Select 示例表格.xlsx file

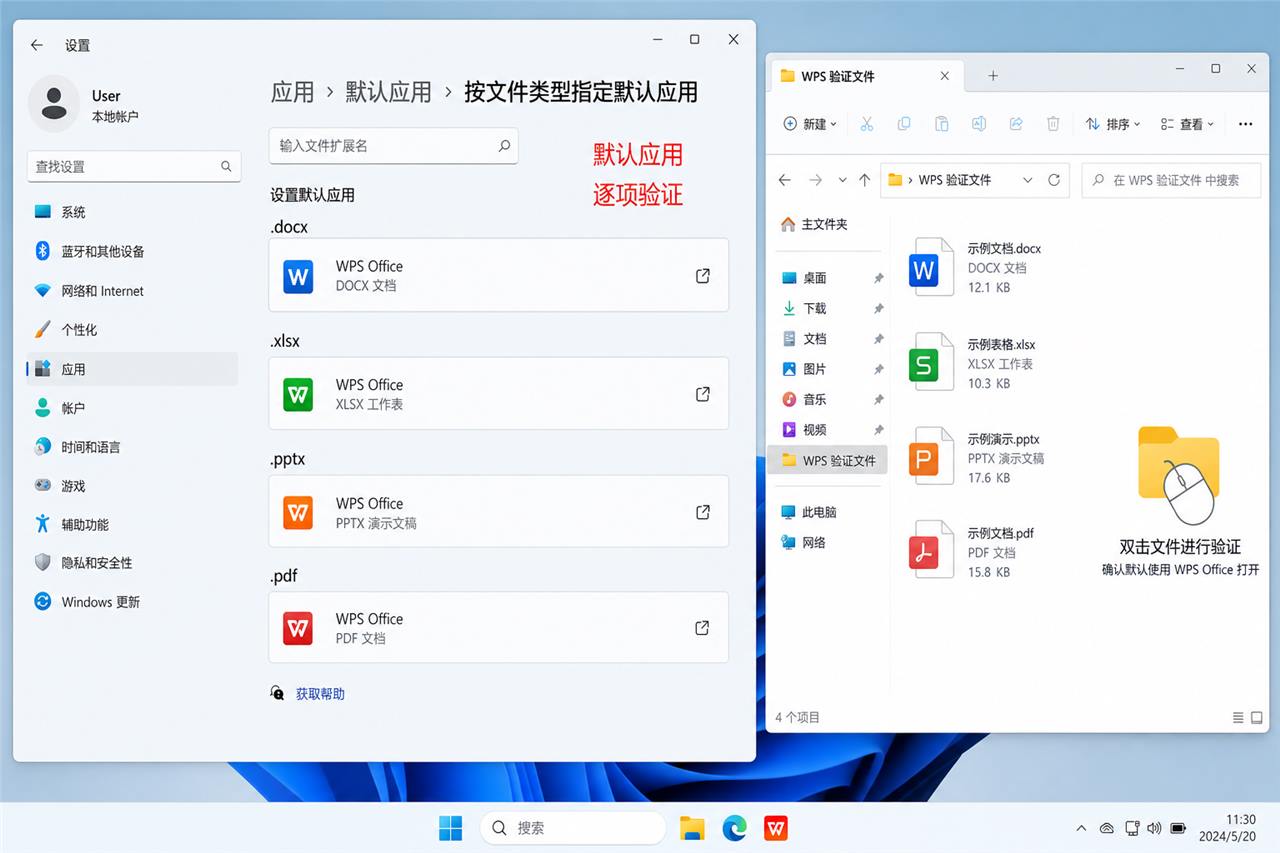[973, 364]
